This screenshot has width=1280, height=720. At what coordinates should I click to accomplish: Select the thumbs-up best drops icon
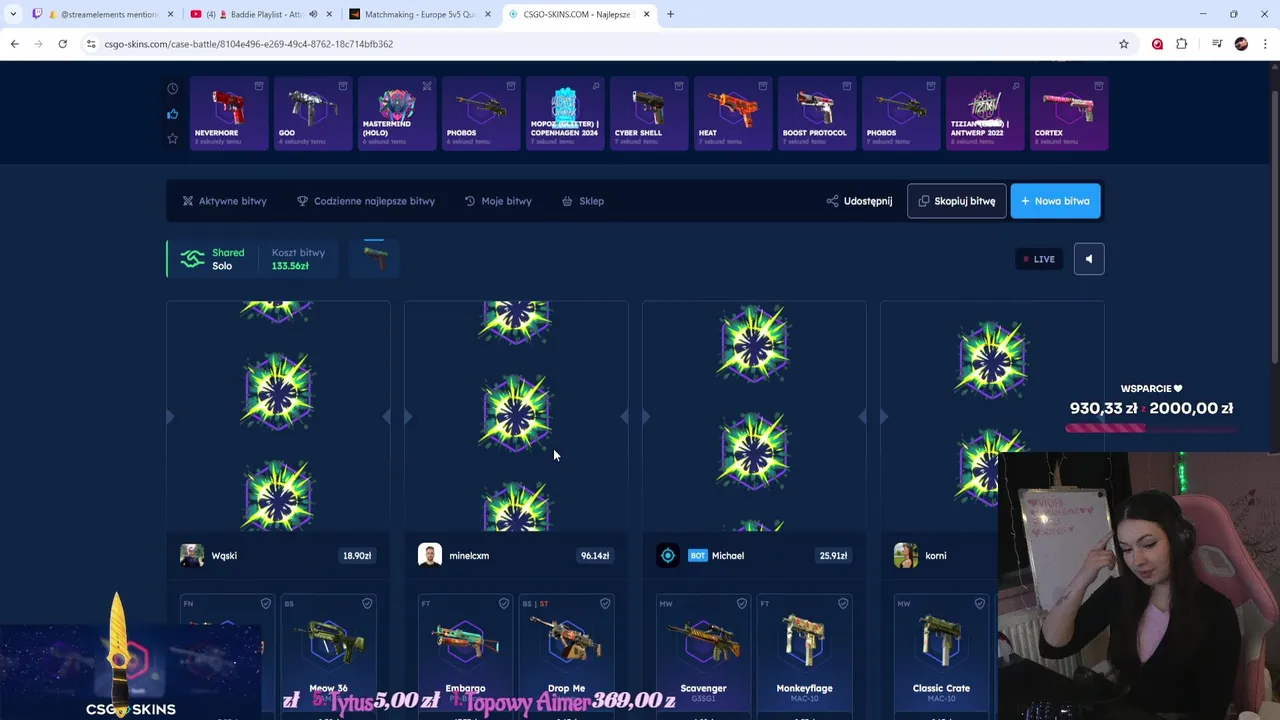(x=172, y=114)
